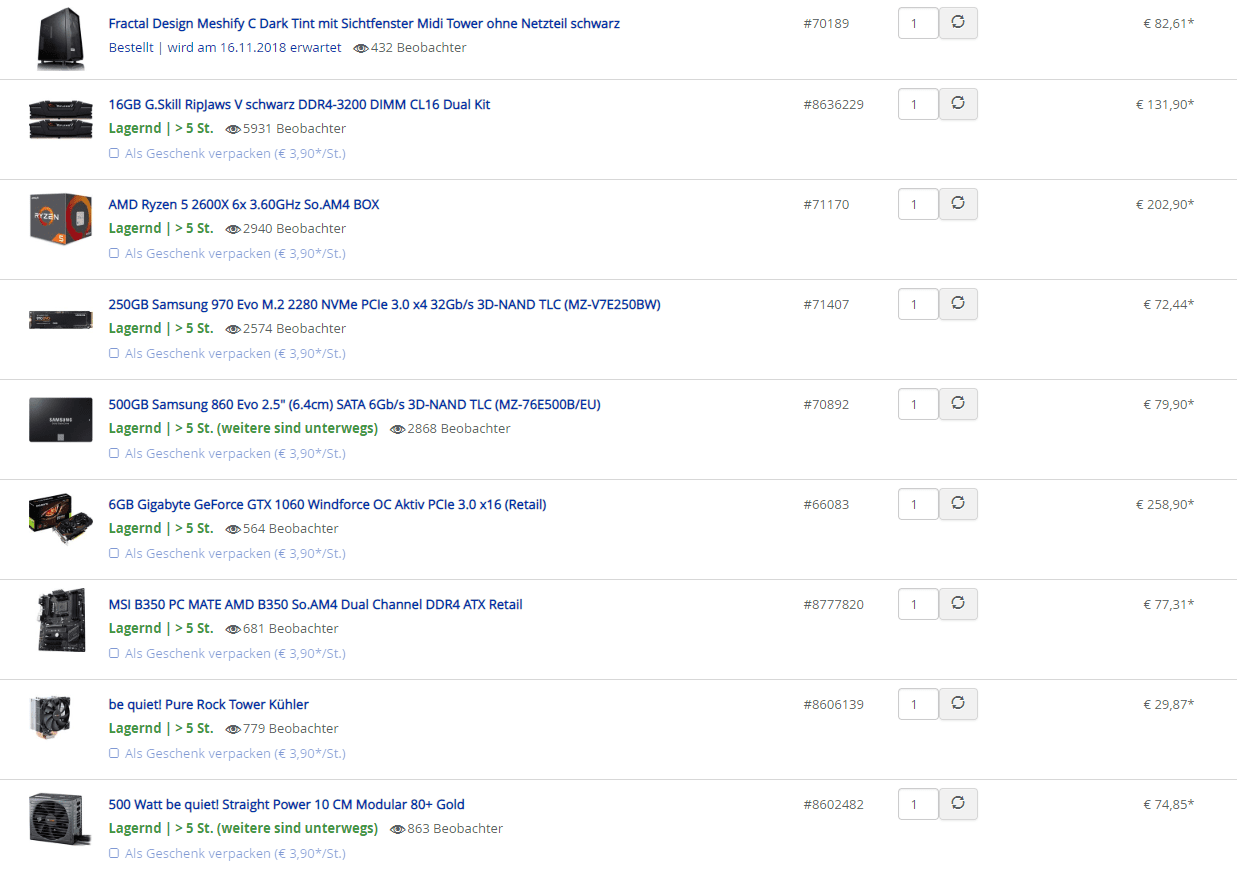
Task: Click eye icon beside 863 Beobachter
Action: pyautogui.click(x=397, y=829)
